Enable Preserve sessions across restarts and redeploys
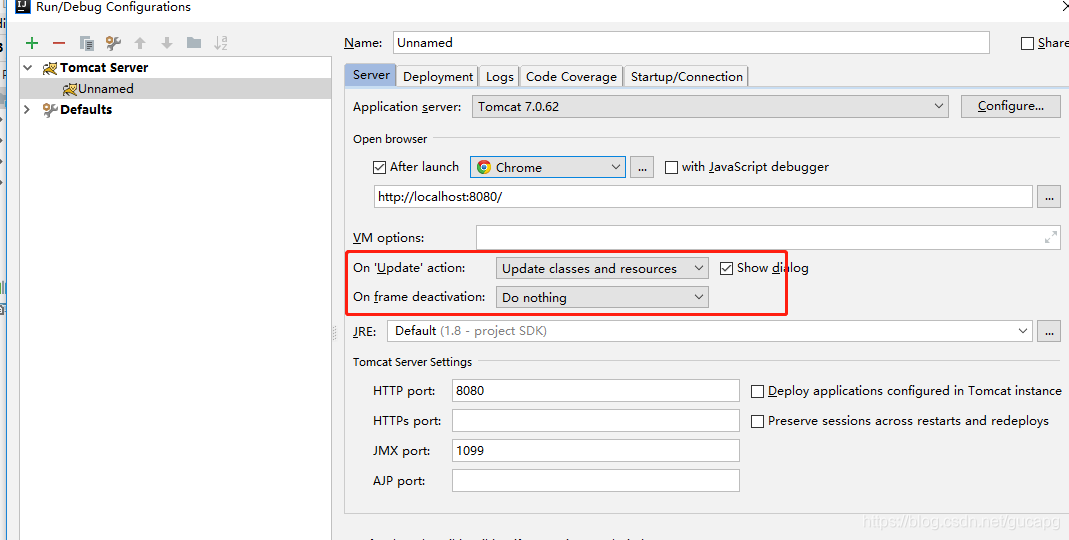This screenshot has height=540, width=1069. 757,421
